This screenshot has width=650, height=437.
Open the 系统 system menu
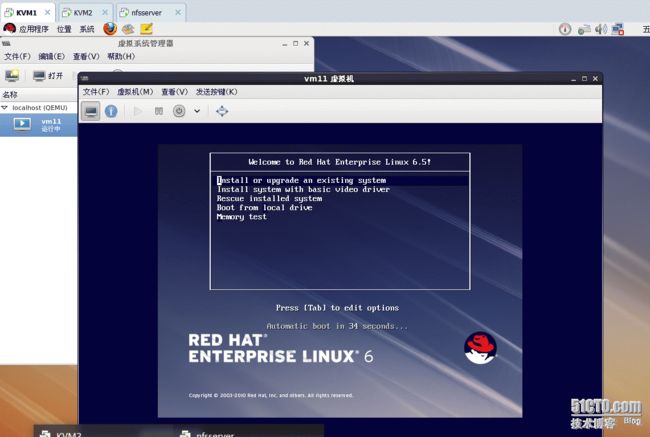point(87,29)
